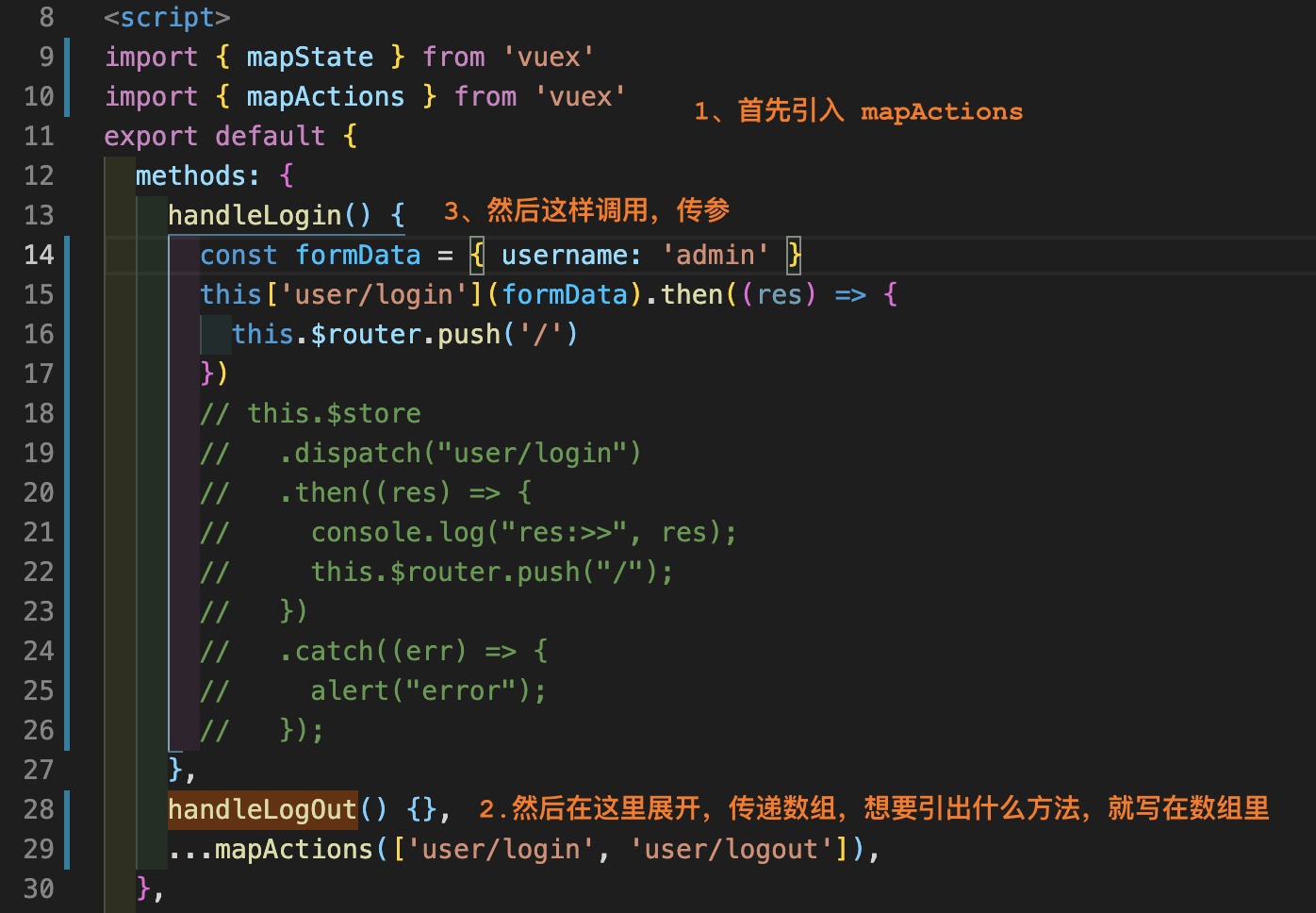This screenshot has height=913, width=1316.
Task: Click 'this.$router.push' on line 16
Action: click(x=367, y=334)
